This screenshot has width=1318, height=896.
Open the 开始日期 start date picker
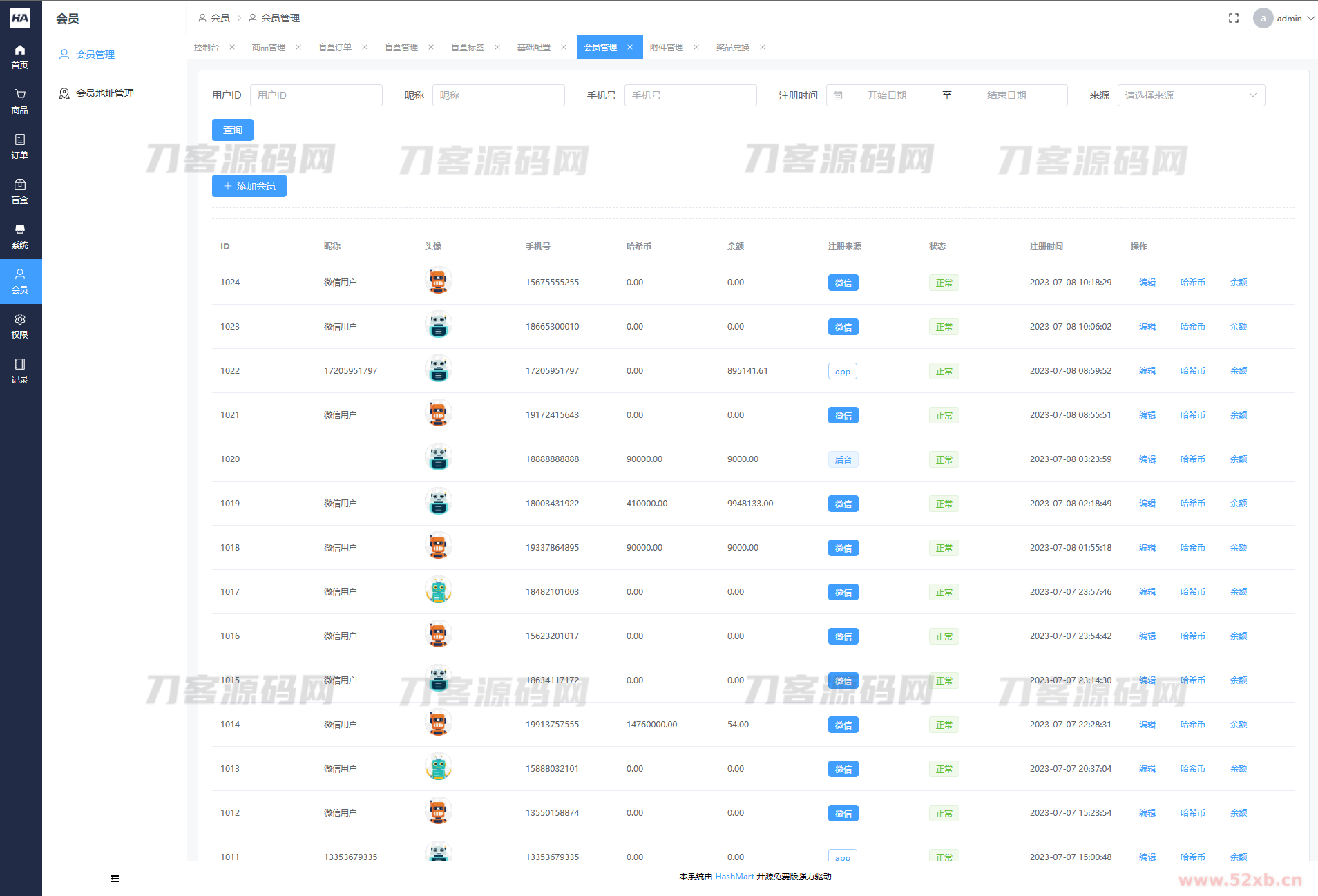[x=886, y=95]
